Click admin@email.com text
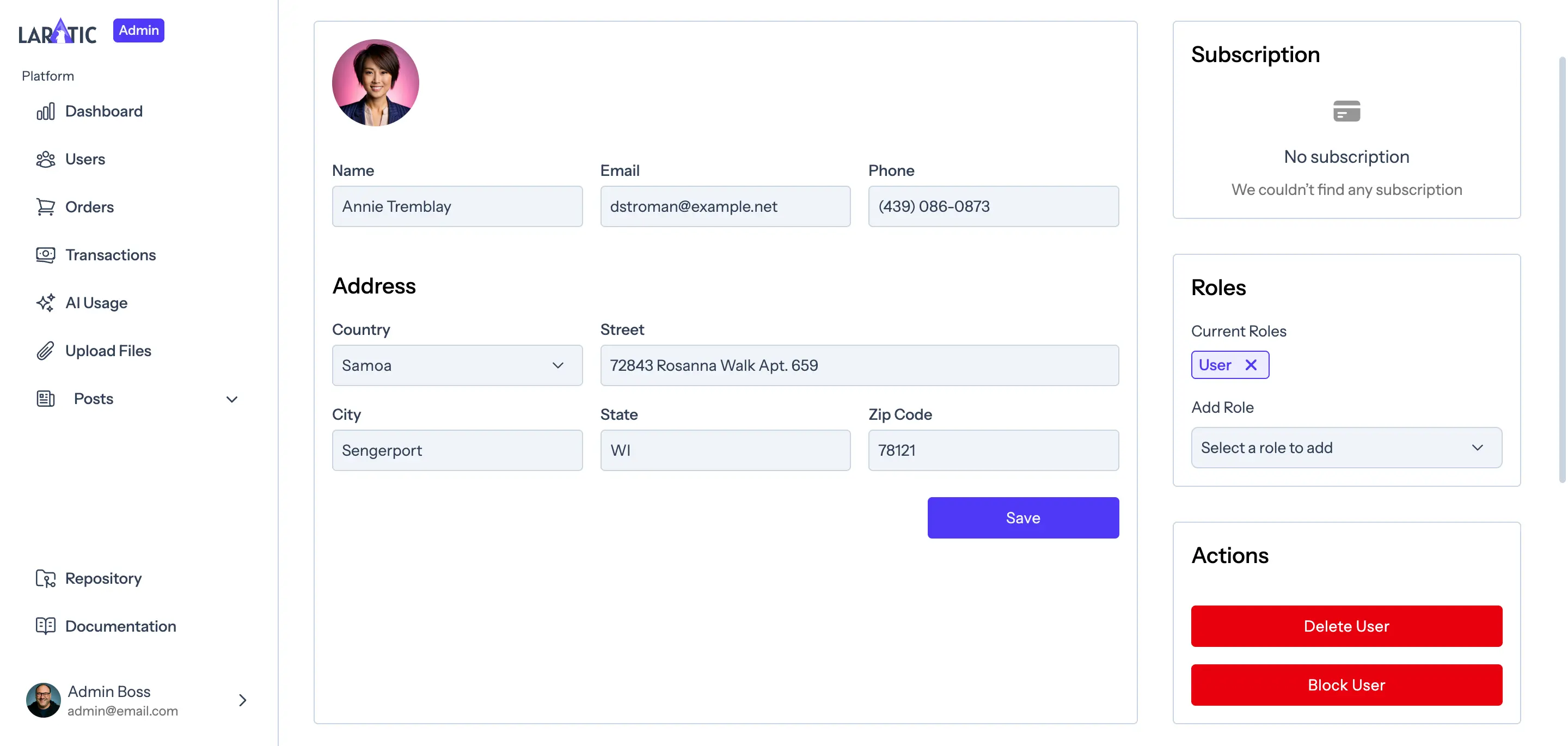Screen dimensions: 1568x746 122,711
